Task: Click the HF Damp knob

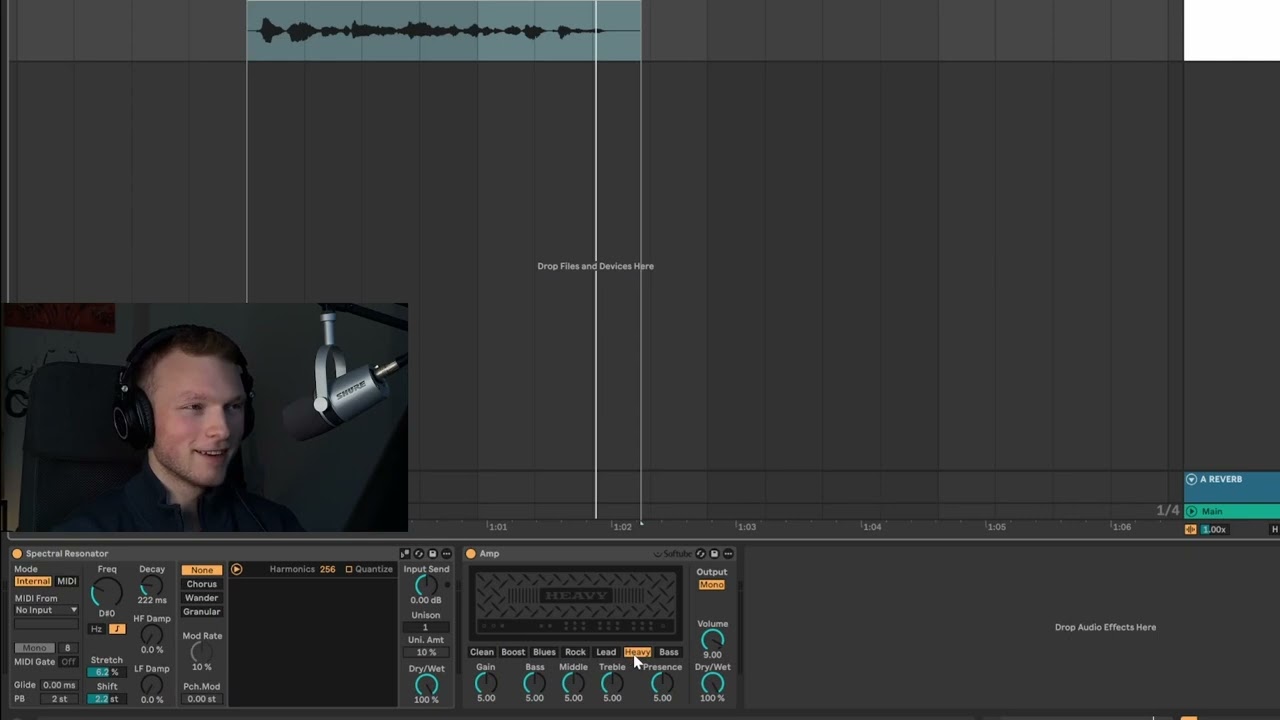Action: click(x=152, y=635)
